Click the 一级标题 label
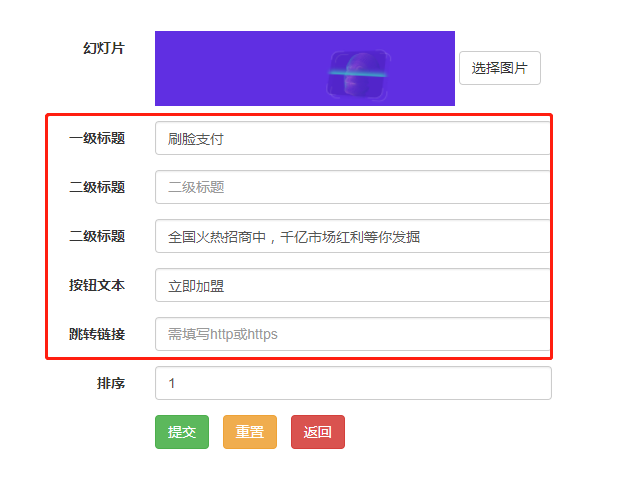 97,138
